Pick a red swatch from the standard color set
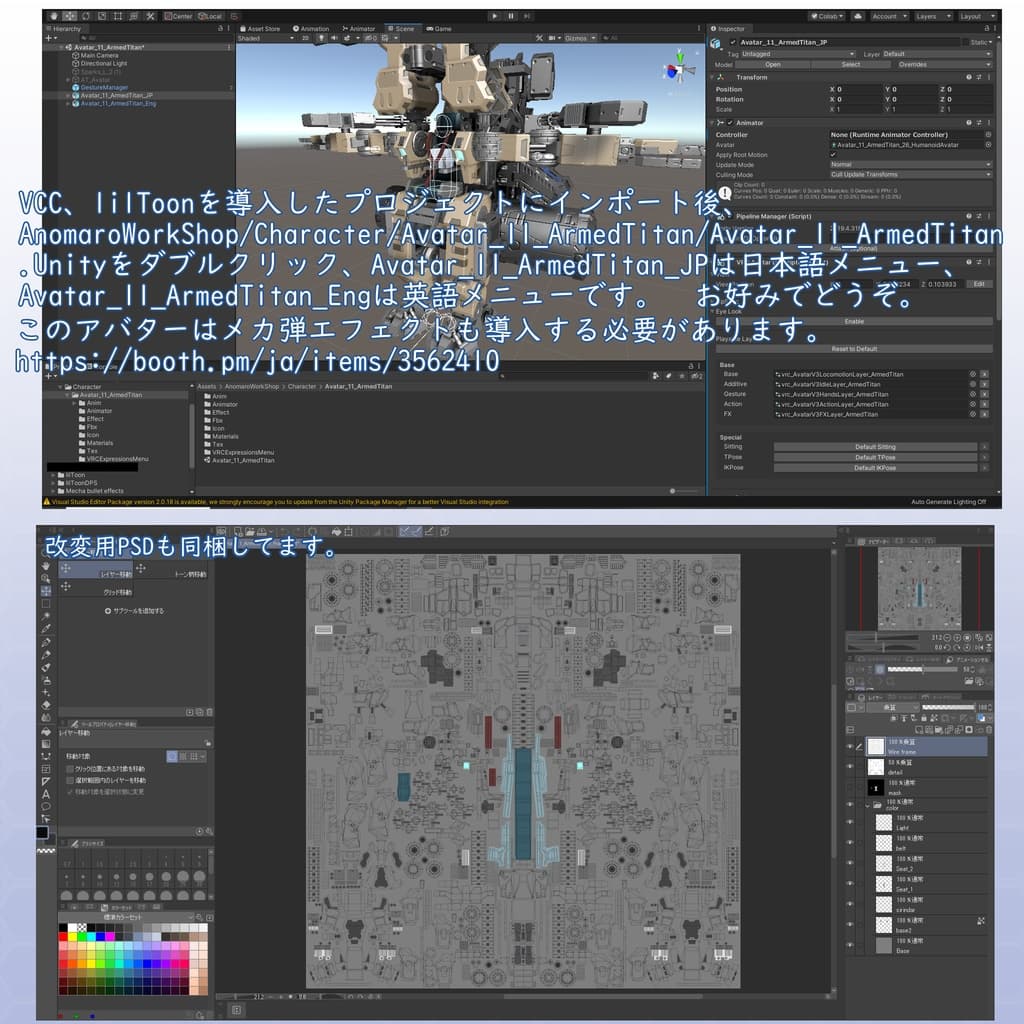 click(x=63, y=936)
